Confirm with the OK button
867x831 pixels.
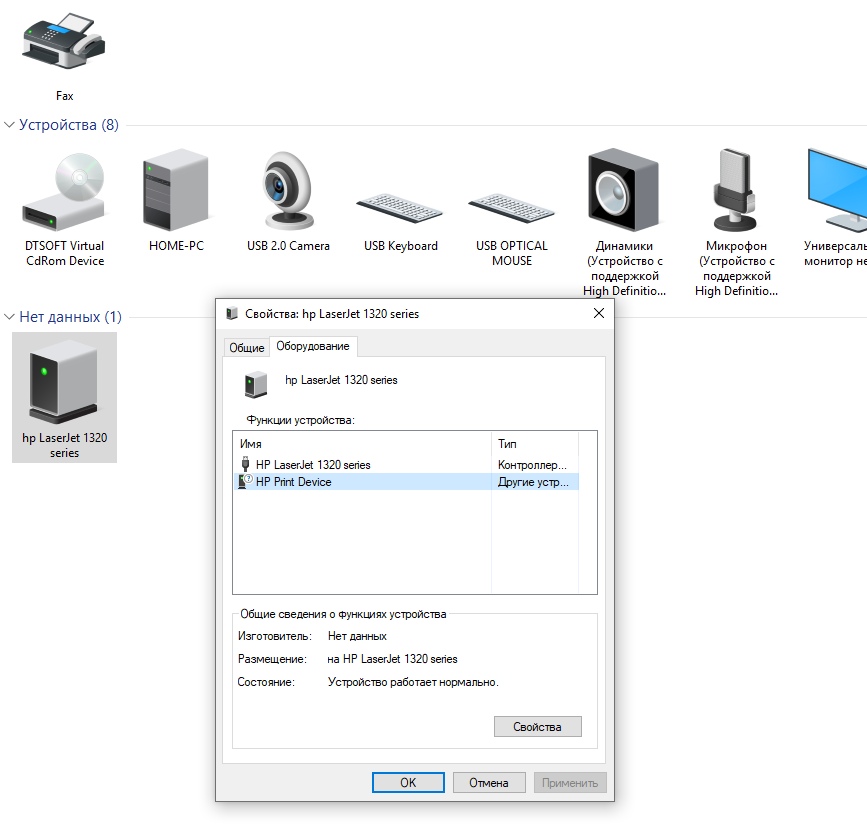click(x=408, y=783)
